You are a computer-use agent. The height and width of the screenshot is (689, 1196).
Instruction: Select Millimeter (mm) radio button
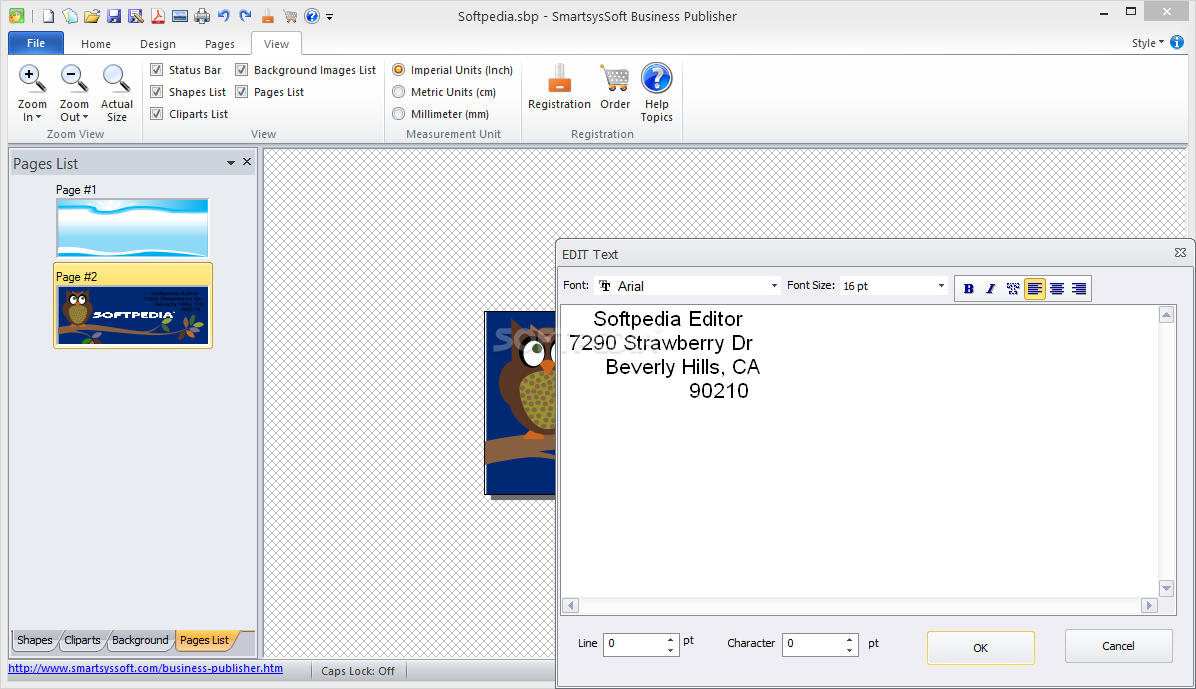tap(398, 114)
